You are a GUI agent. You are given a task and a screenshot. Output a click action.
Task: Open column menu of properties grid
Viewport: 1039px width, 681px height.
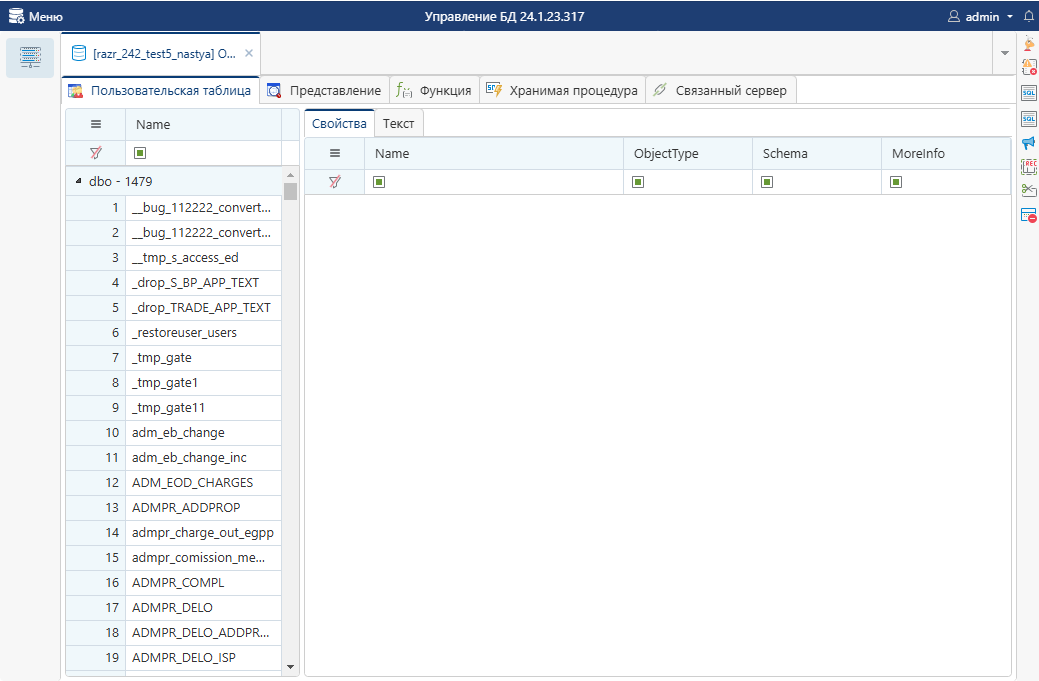(335, 153)
